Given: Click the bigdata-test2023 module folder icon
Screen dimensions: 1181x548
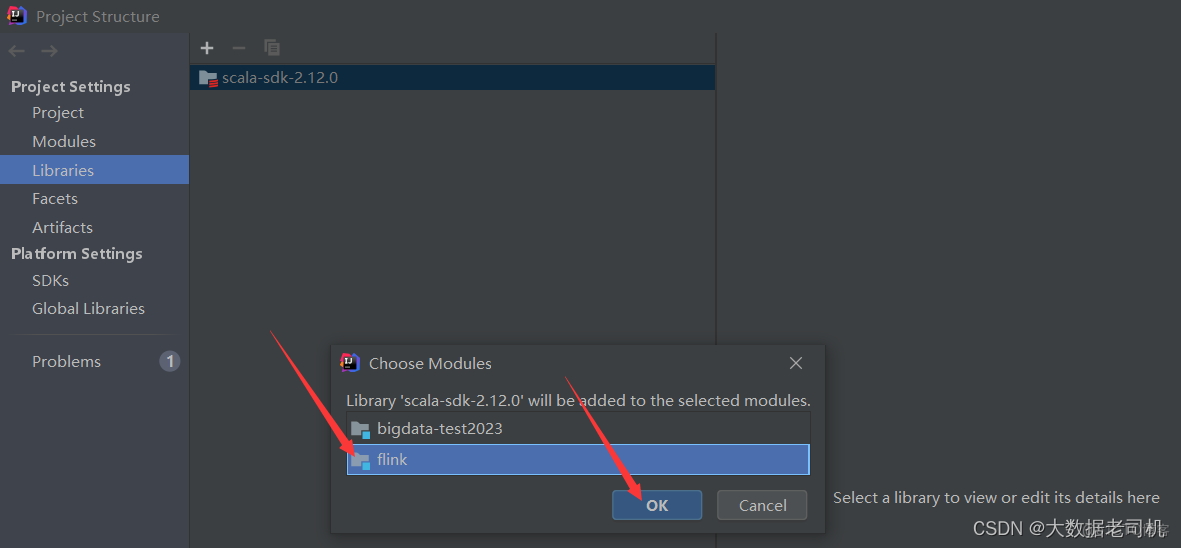Looking at the screenshot, I should [x=360, y=429].
